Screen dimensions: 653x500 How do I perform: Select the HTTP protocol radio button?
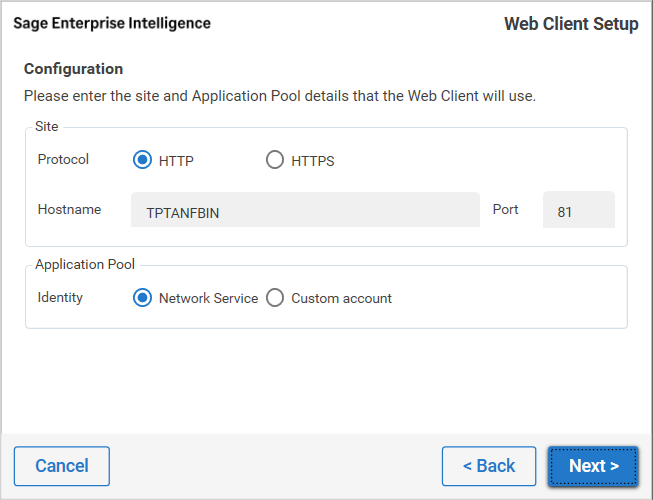tap(142, 160)
